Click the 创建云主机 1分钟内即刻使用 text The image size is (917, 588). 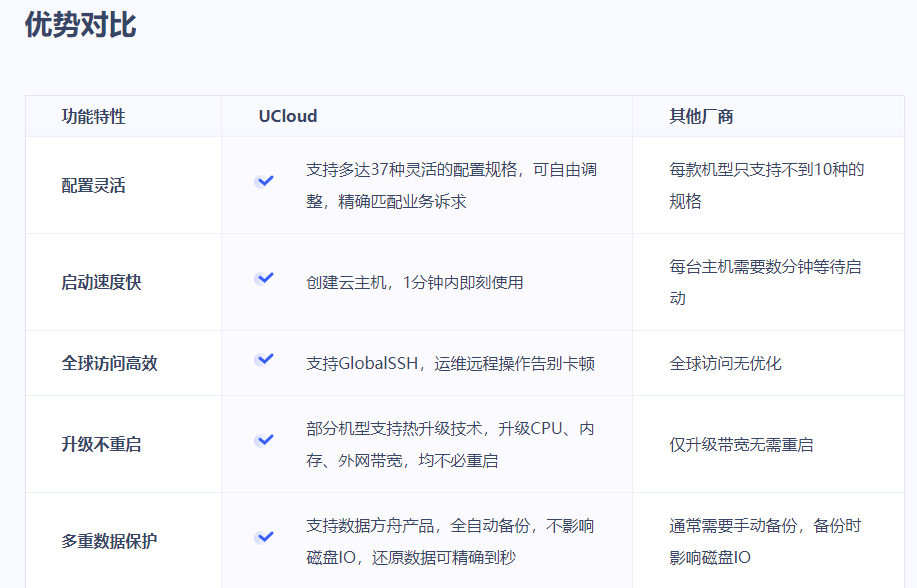click(x=414, y=283)
